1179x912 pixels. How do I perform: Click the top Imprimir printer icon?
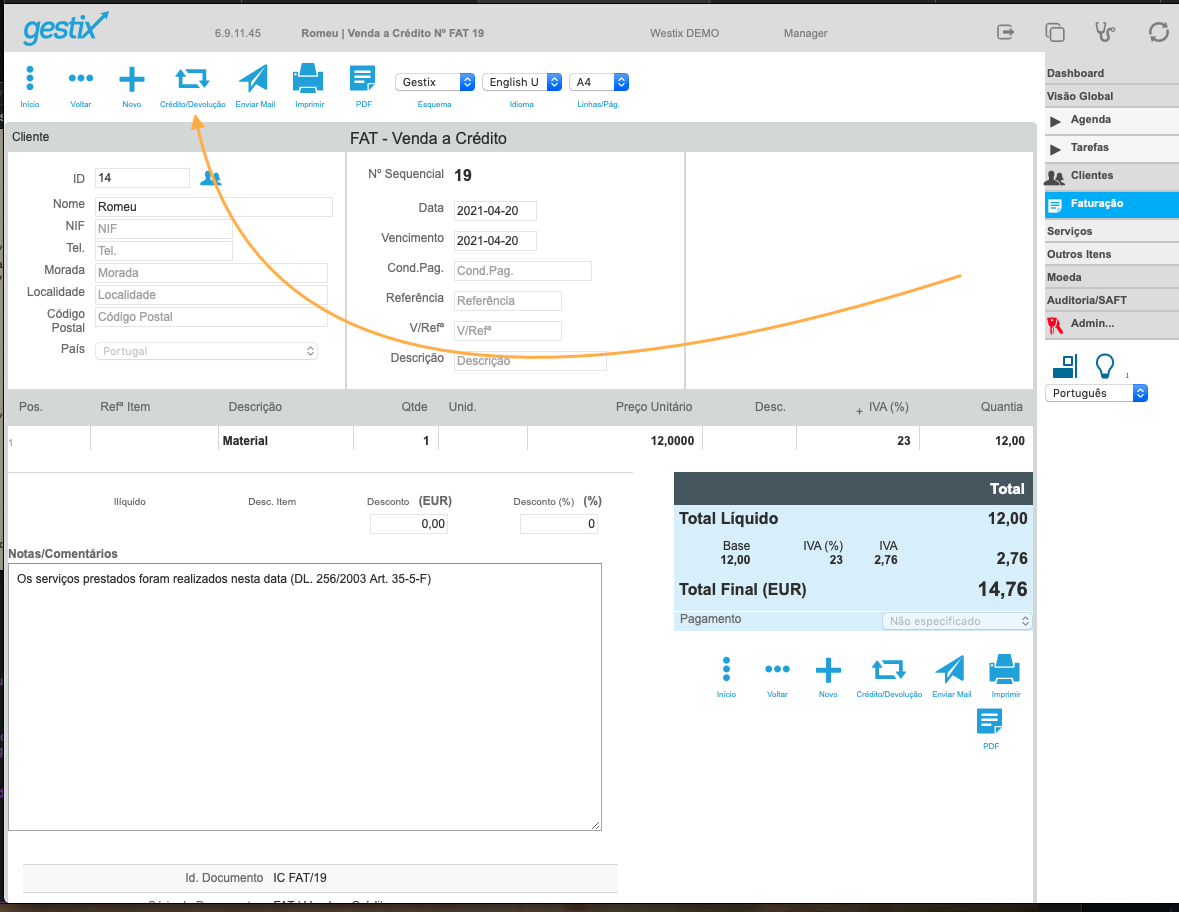(x=308, y=78)
